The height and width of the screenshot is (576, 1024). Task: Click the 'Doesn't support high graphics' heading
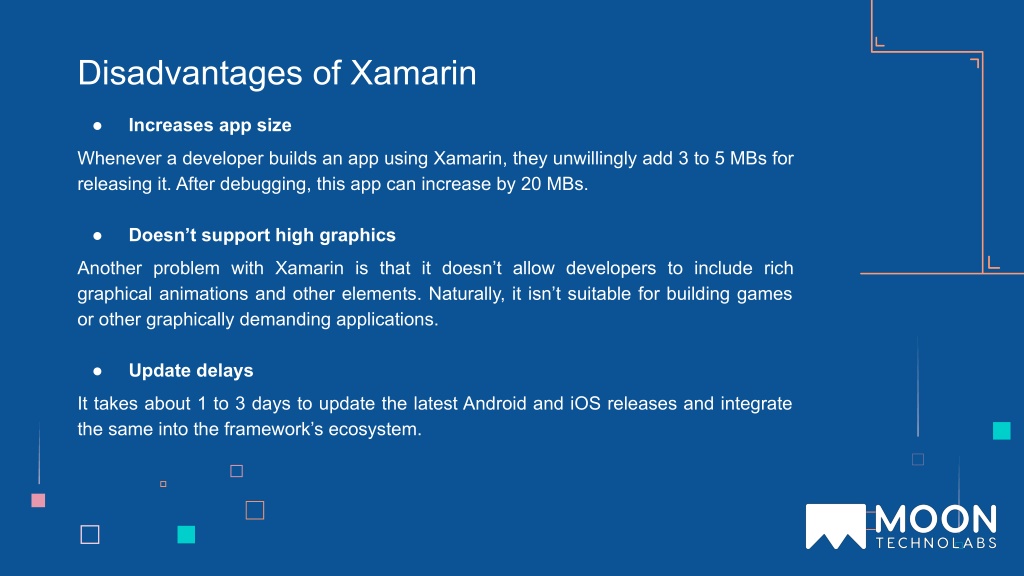[262, 235]
